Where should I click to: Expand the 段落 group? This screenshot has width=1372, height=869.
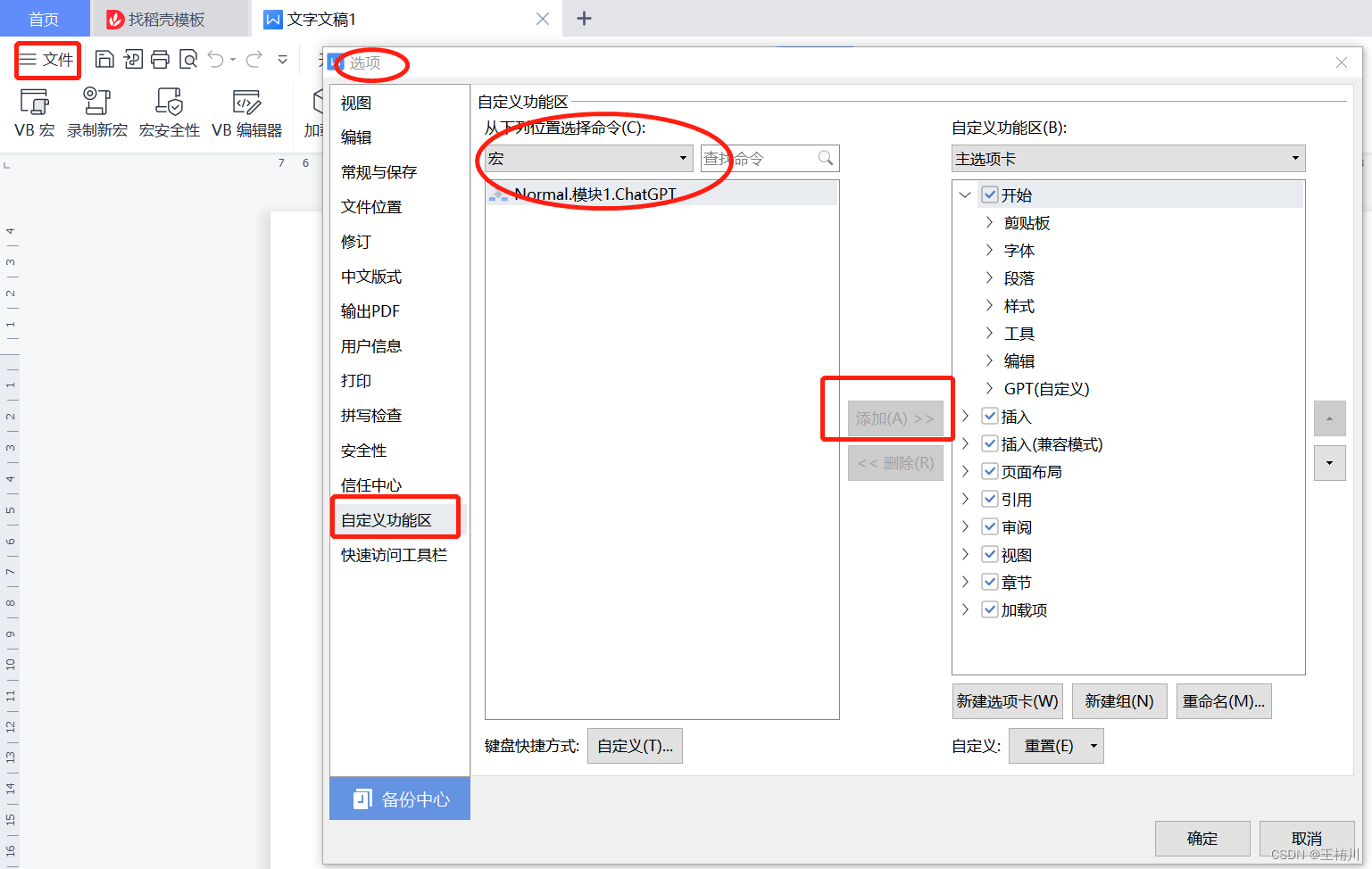(x=989, y=277)
